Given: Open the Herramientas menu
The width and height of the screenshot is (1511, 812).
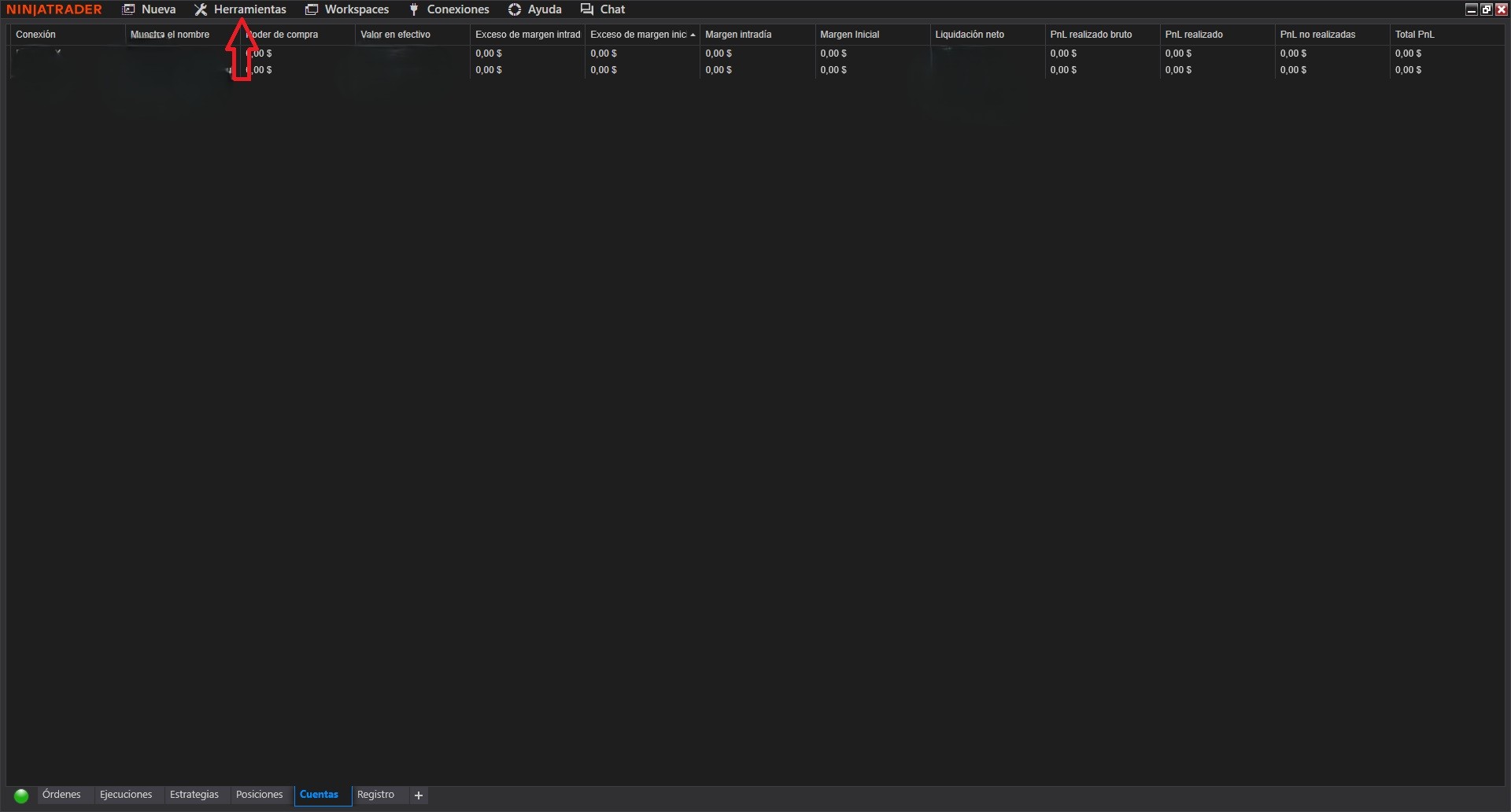Looking at the screenshot, I should (x=240, y=9).
